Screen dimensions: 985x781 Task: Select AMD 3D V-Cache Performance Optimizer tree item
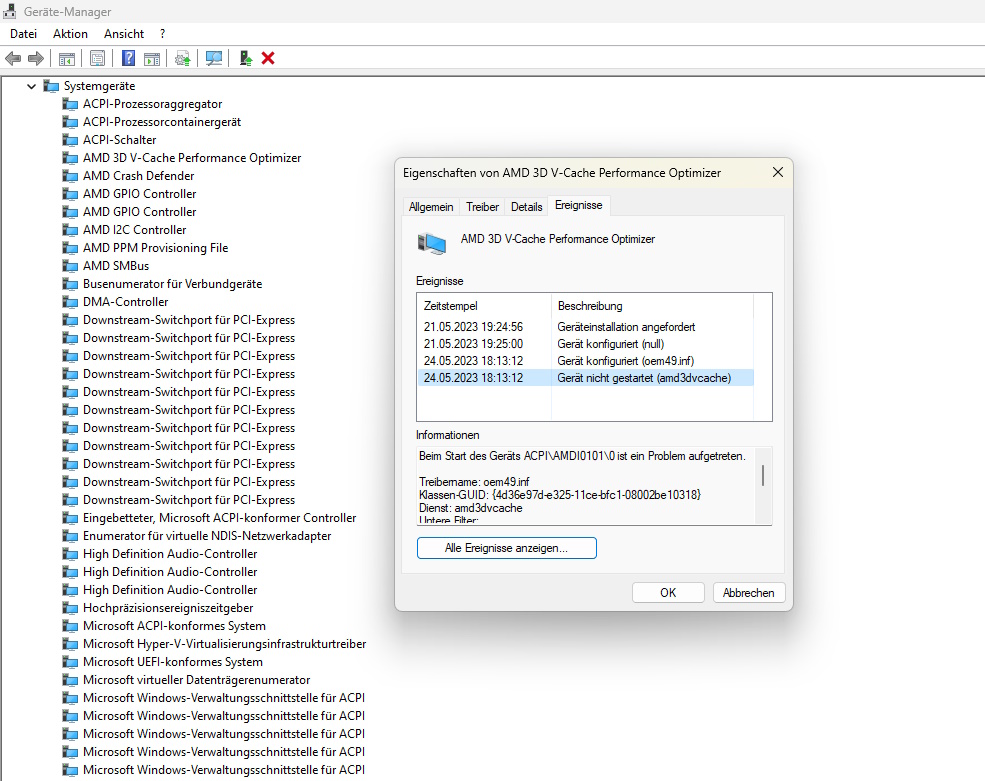[x=192, y=158]
